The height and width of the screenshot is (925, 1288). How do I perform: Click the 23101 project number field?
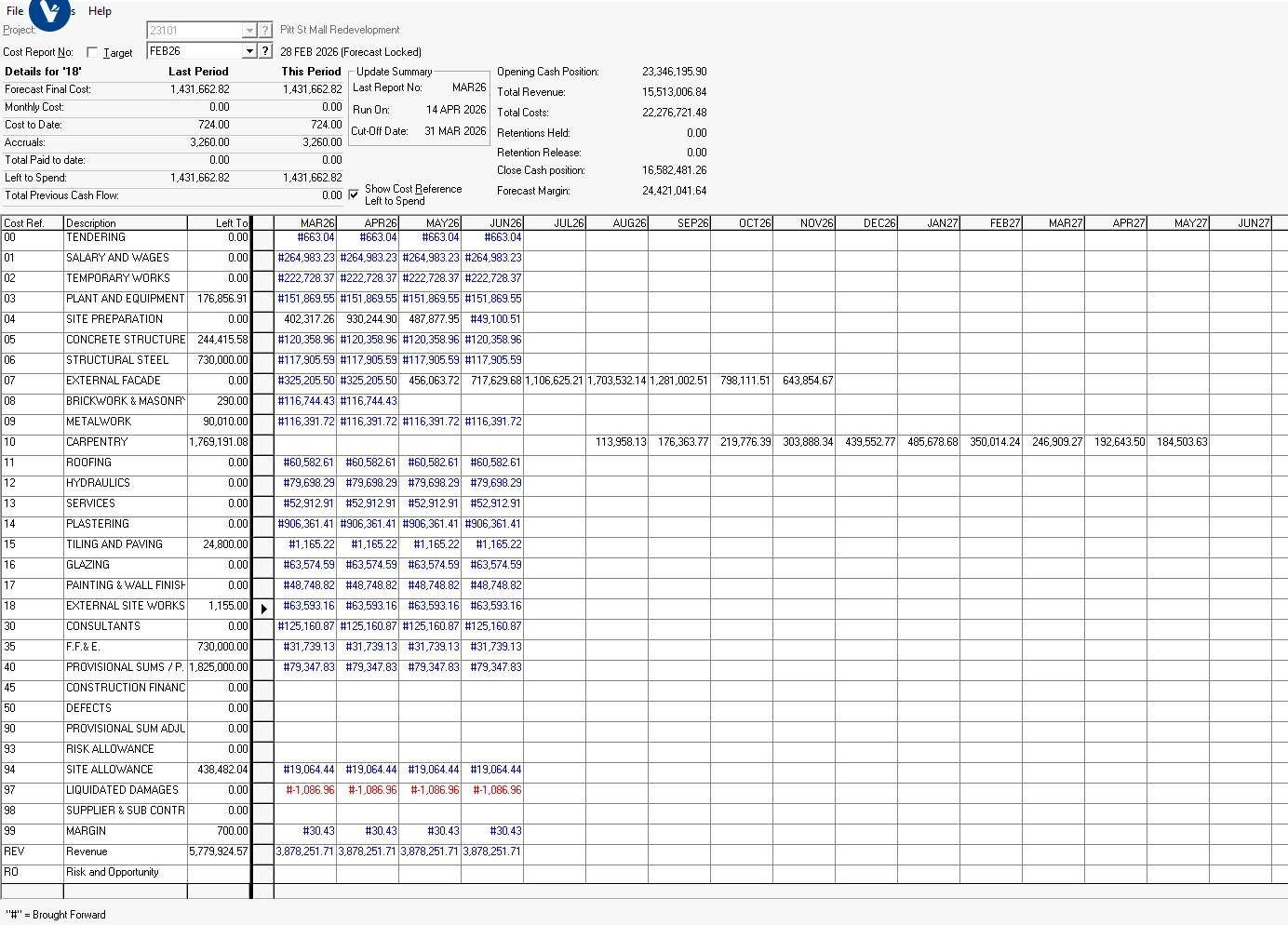[195, 31]
